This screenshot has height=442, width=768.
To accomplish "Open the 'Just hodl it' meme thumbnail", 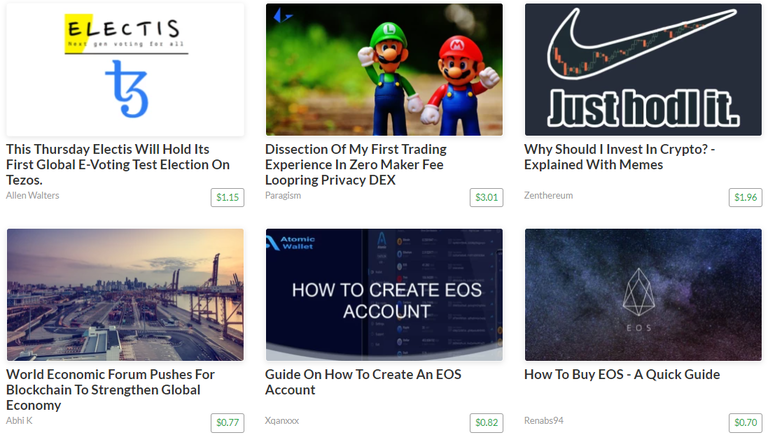I will tap(643, 70).
